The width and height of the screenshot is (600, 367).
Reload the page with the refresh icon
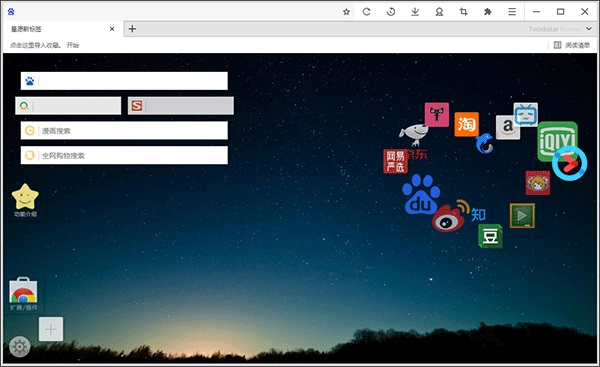click(367, 12)
